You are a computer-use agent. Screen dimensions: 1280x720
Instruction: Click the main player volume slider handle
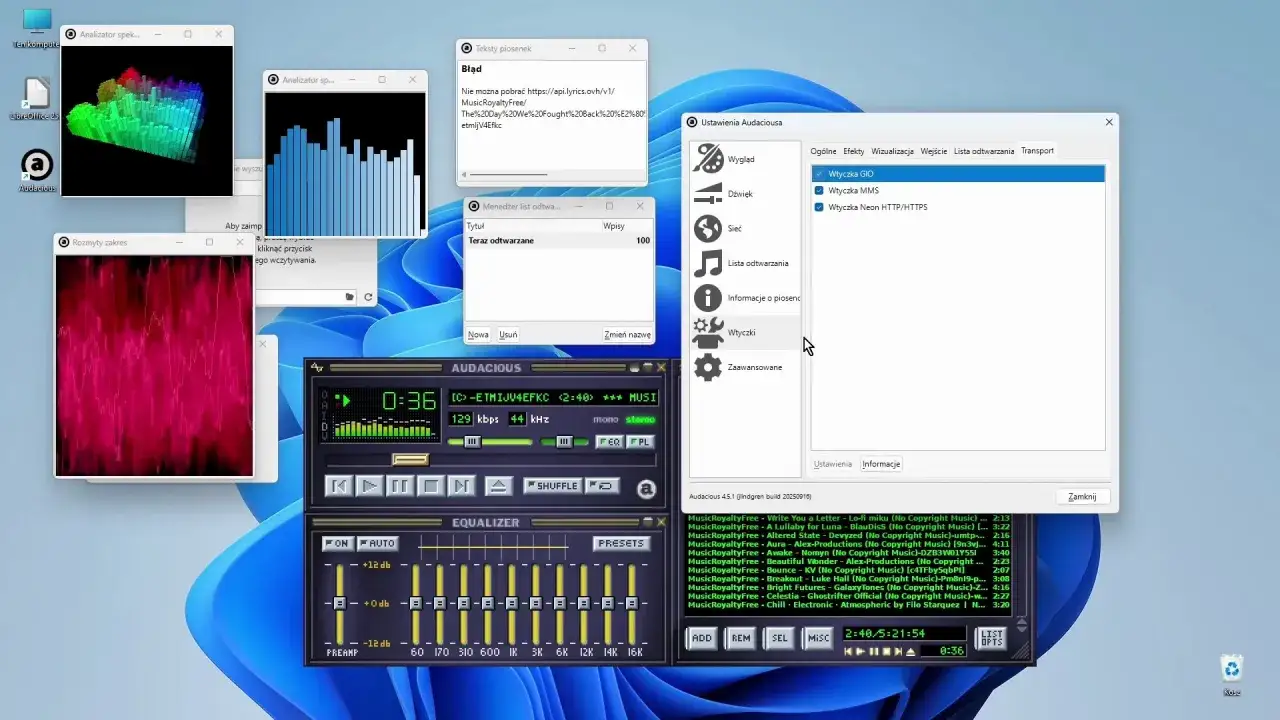473,442
